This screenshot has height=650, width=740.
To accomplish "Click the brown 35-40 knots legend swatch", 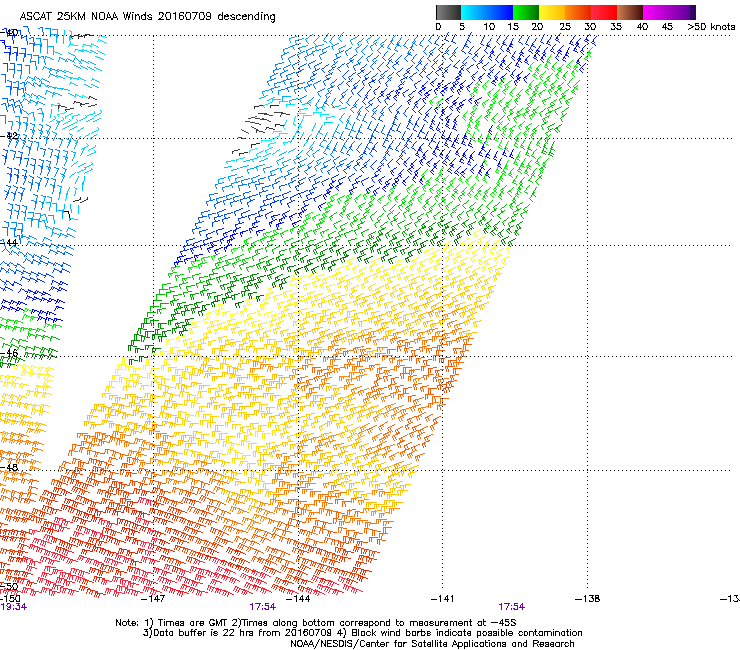I will [x=630, y=12].
